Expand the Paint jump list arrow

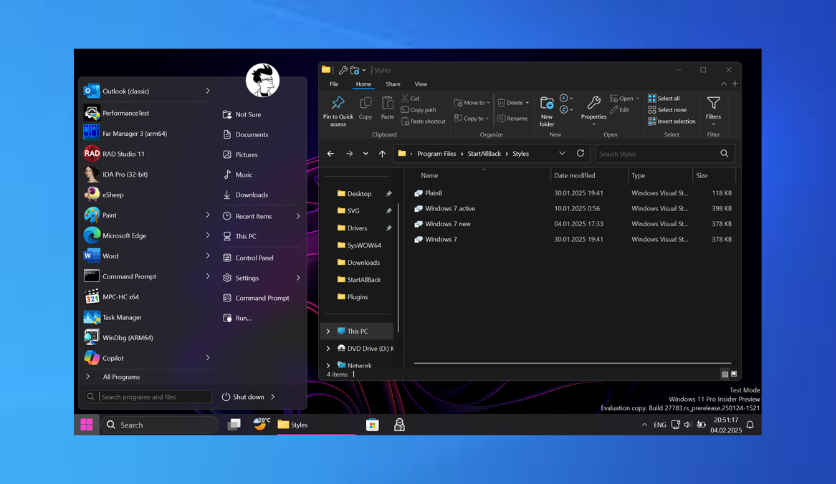207,215
